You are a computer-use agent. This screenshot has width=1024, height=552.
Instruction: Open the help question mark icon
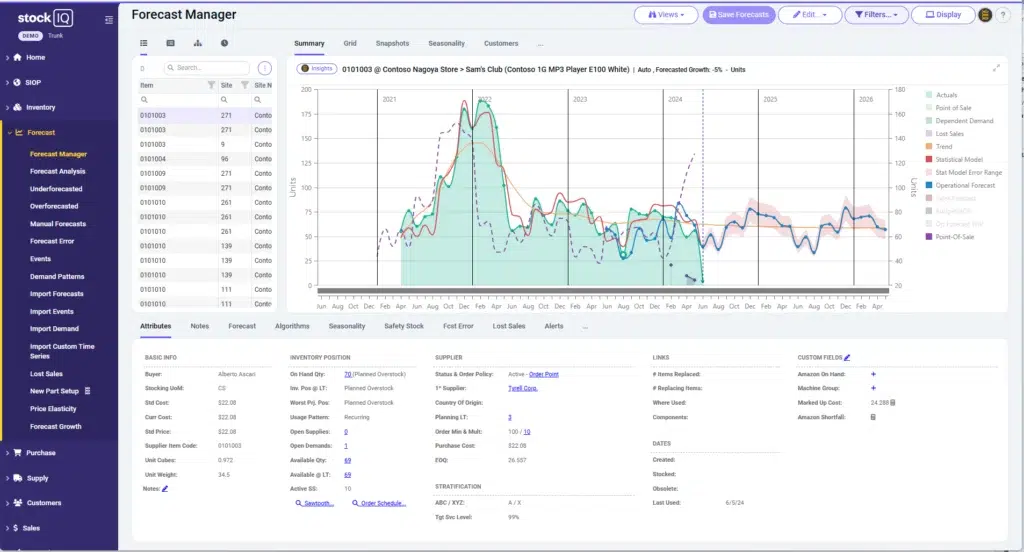tap(1002, 15)
